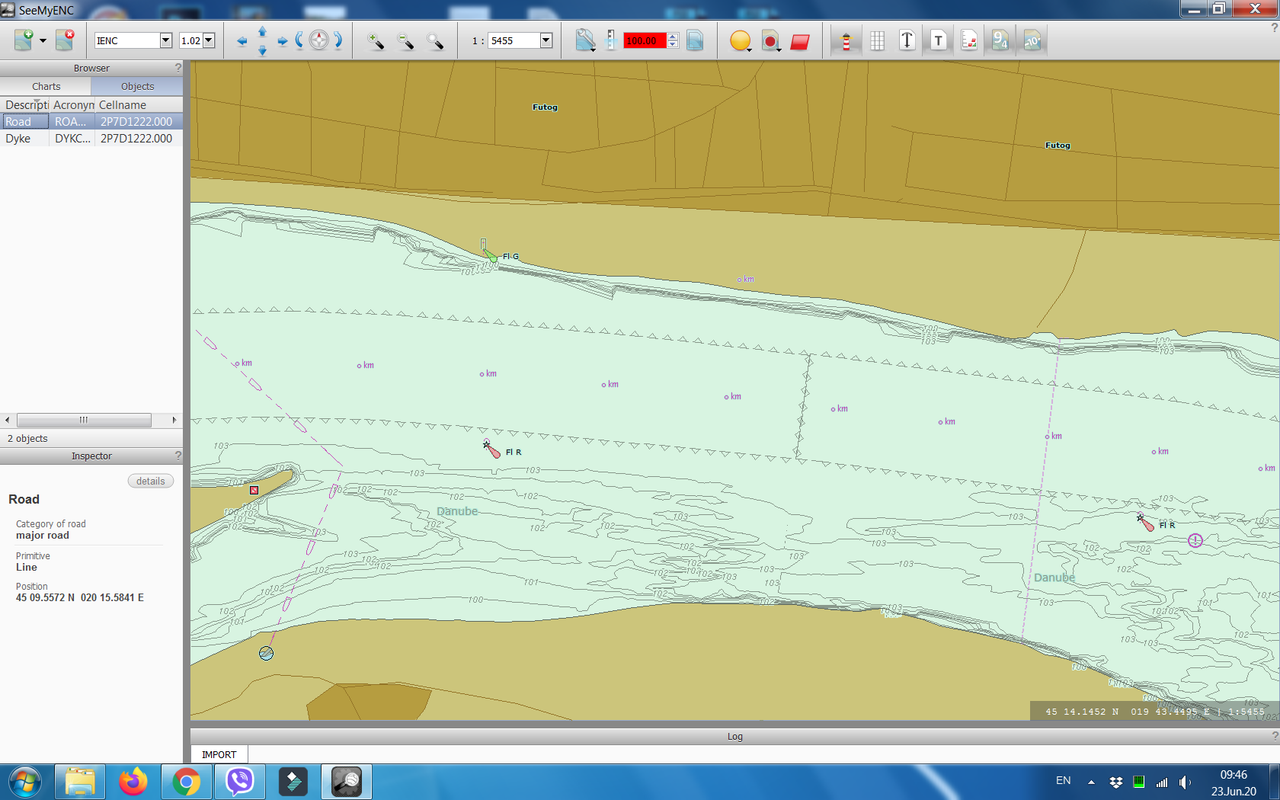This screenshot has height=800, width=1280.
Task: Click the purple circle mark near right buoy
Action: [x=1195, y=540]
